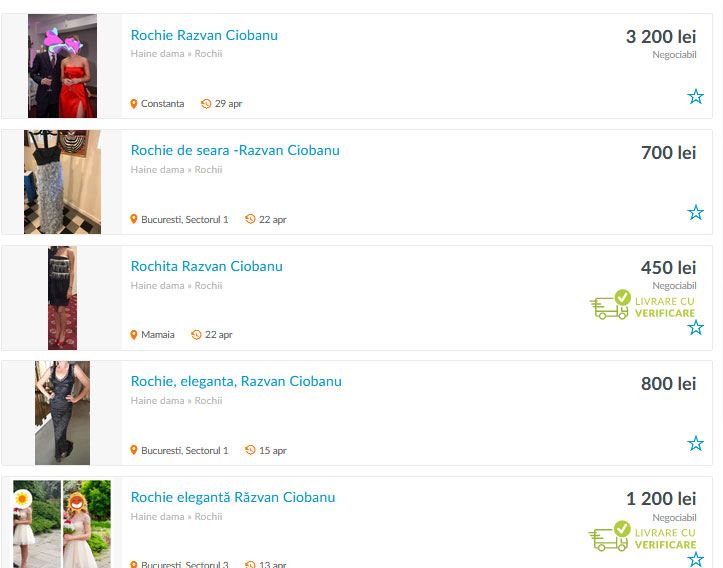Click the red dress photo thumbnail
Image resolution: width=723 pixels, height=568 pixels.
click(62, 66)
